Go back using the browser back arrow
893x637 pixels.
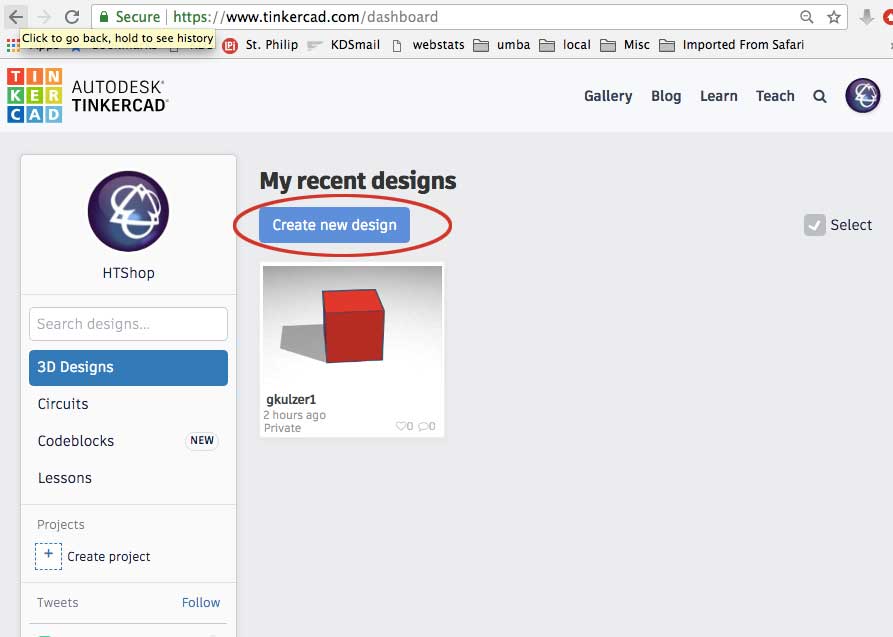point(17,17)
